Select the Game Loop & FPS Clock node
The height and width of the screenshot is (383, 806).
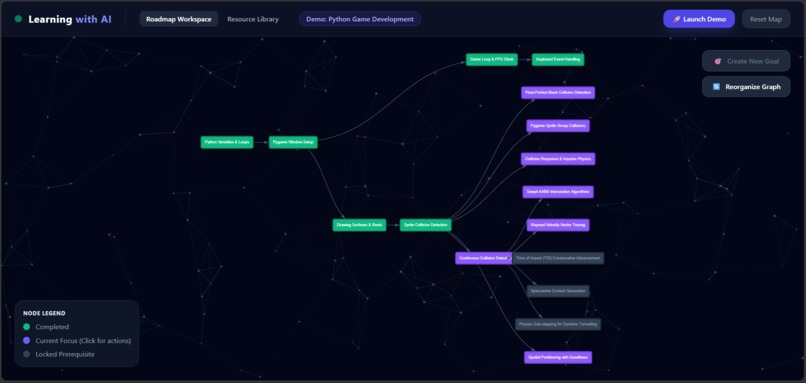point(492,60)
